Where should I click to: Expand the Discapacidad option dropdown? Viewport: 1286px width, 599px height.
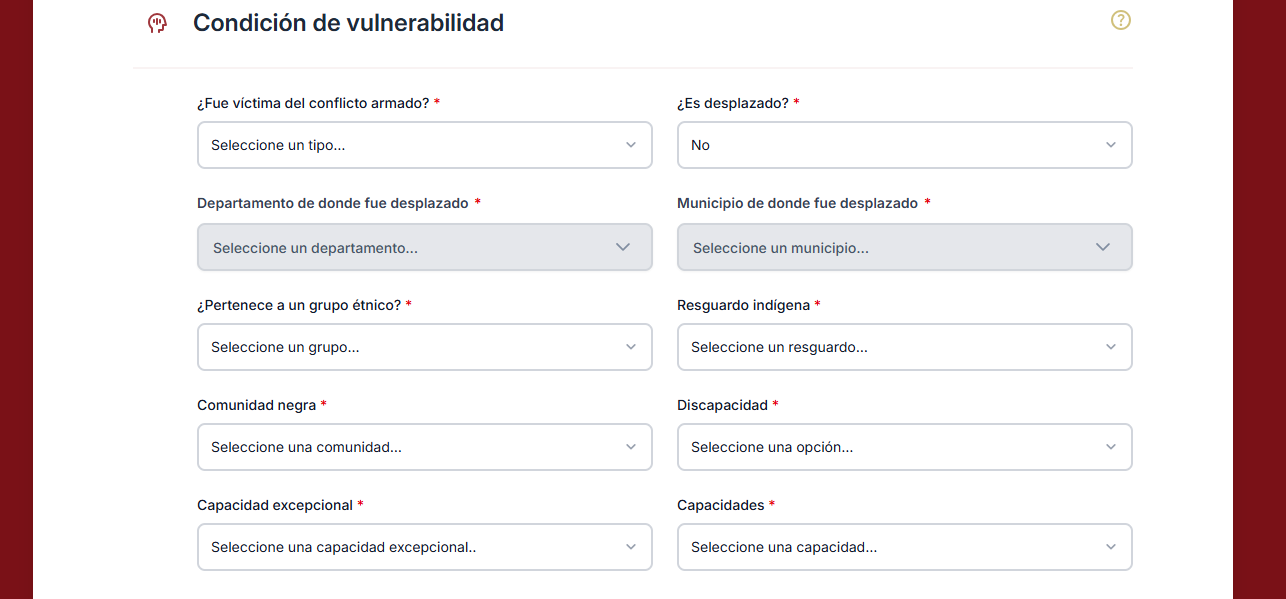point(905,447)
